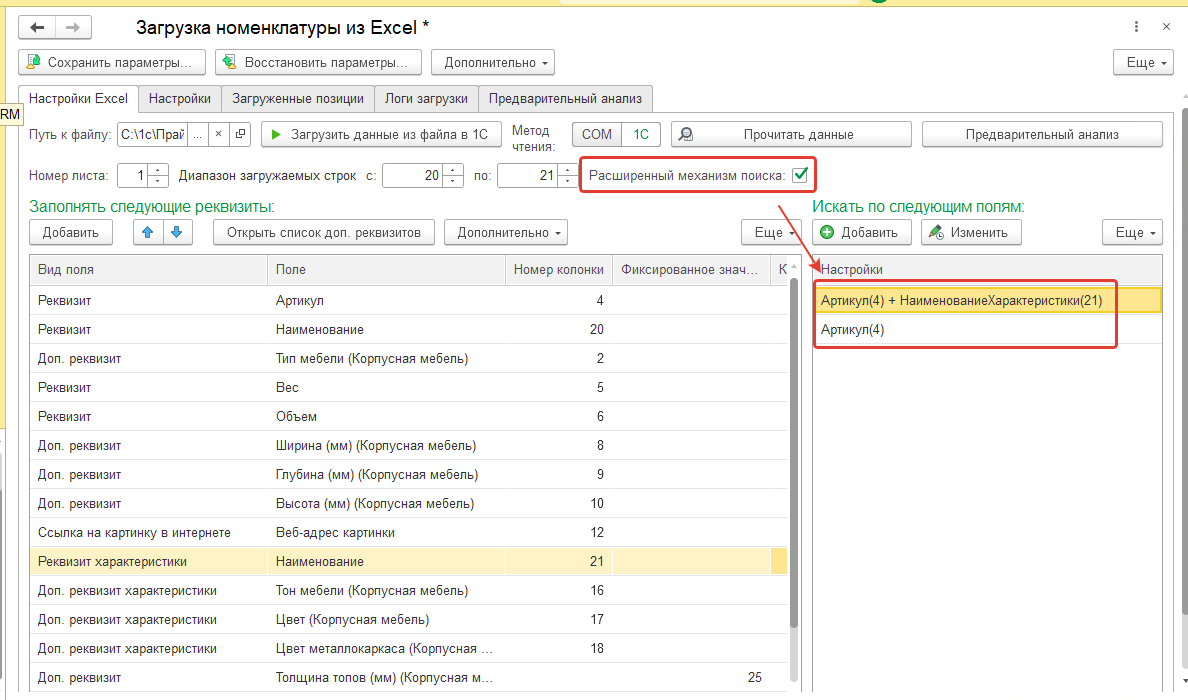Click green plus Добавить in search fields
The height and width of the screenshot is (700, 1188).
[x=861, y=233]
